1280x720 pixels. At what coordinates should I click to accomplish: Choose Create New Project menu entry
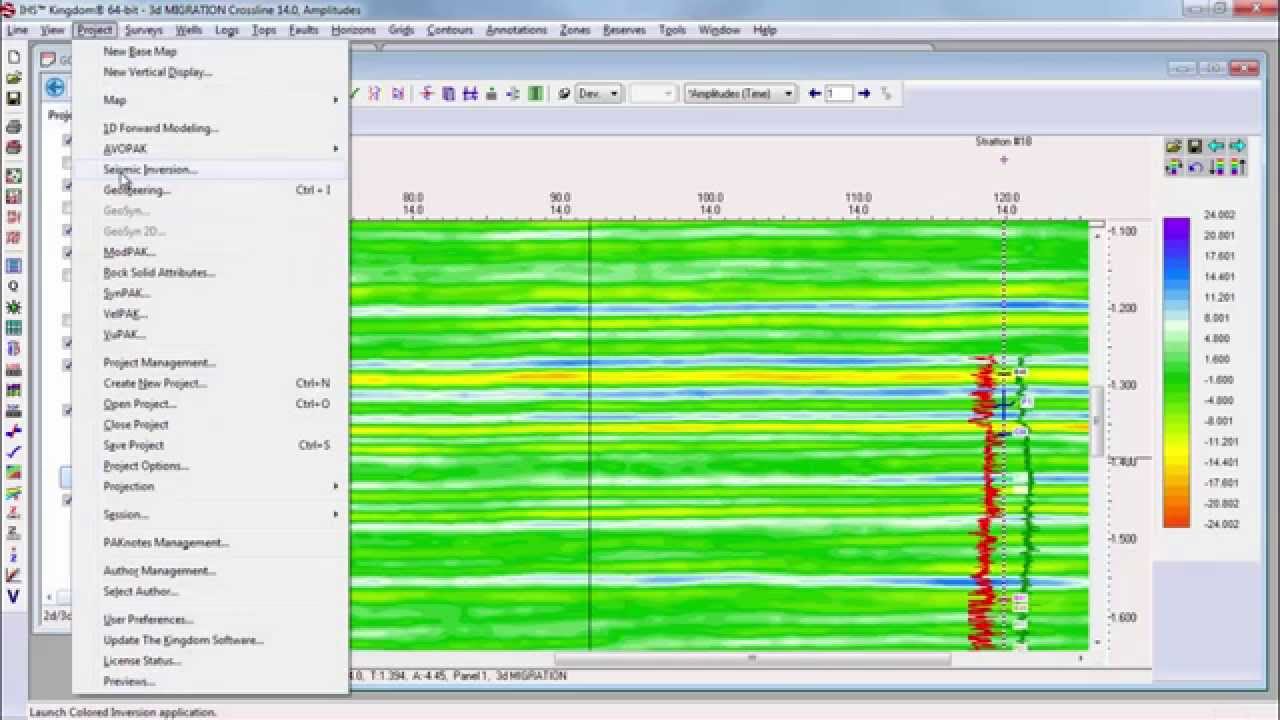coord(155,383)
